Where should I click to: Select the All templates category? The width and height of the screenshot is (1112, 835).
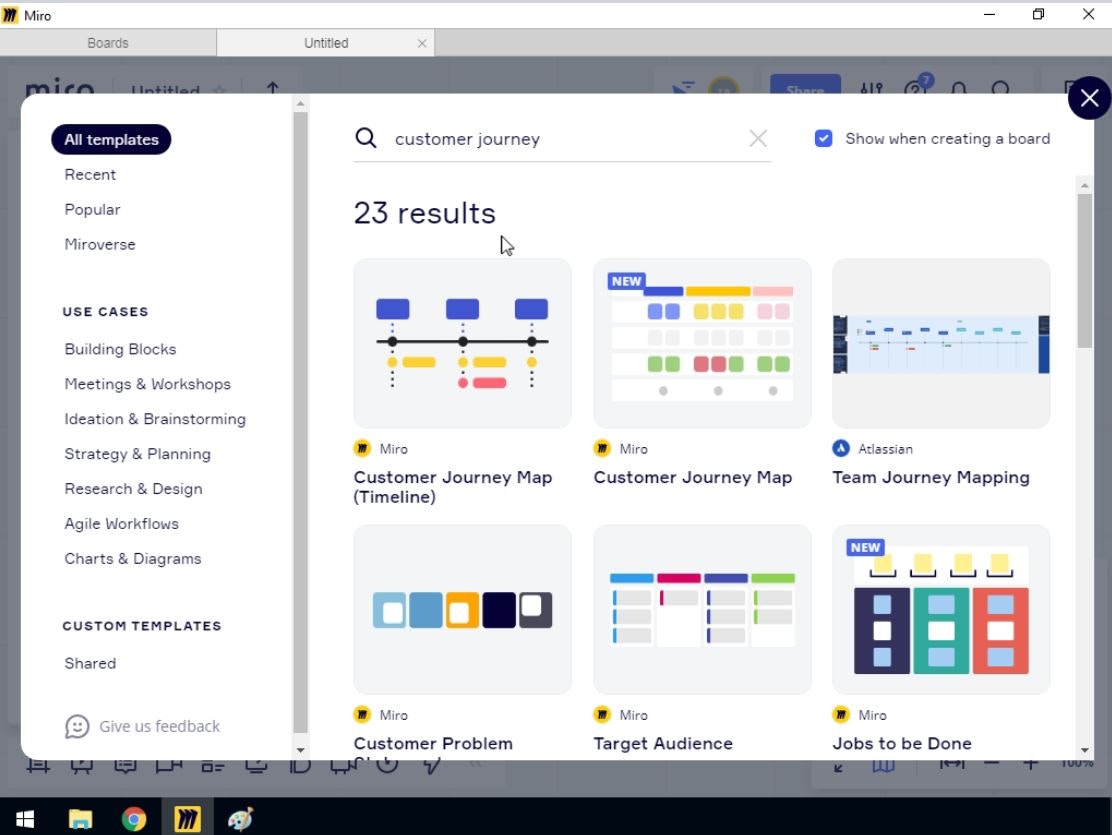pyautogui.click(x=111, y=139)
